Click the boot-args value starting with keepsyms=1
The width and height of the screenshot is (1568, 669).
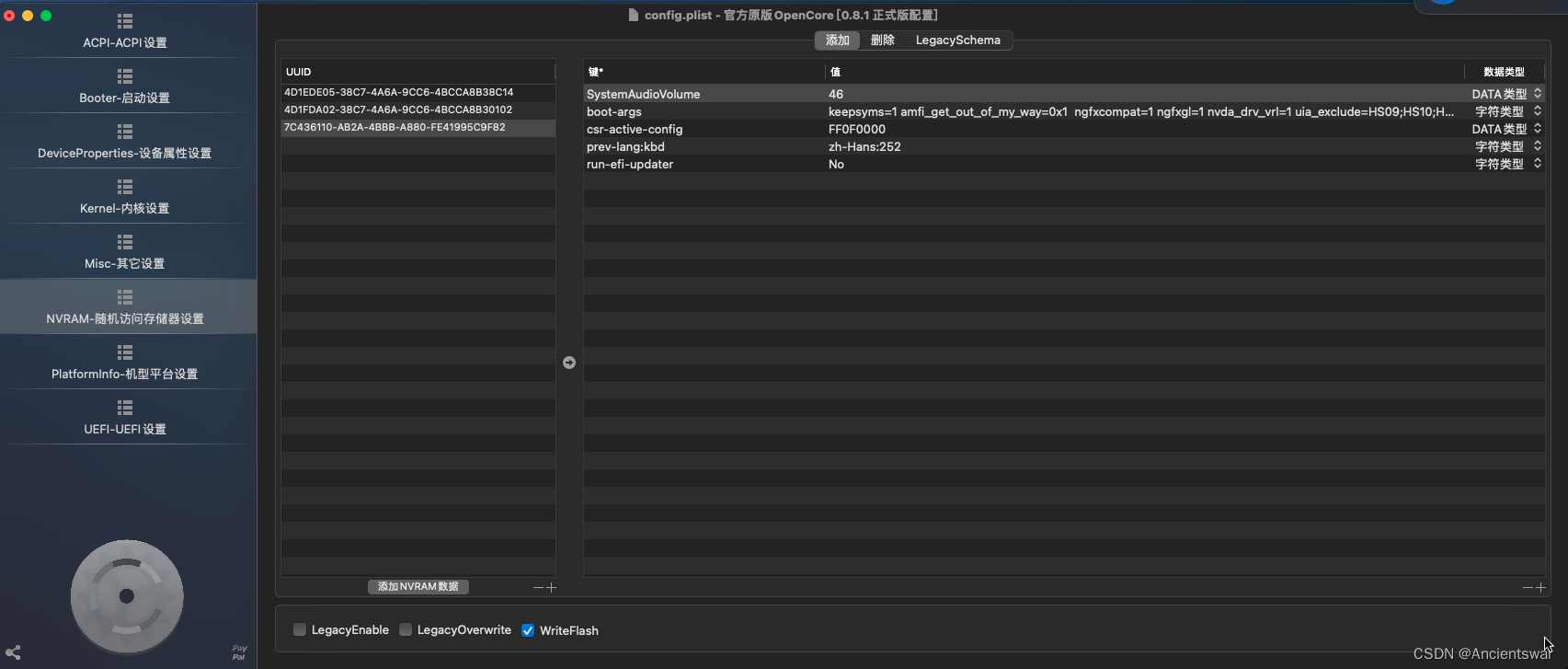click(1141, 111)
